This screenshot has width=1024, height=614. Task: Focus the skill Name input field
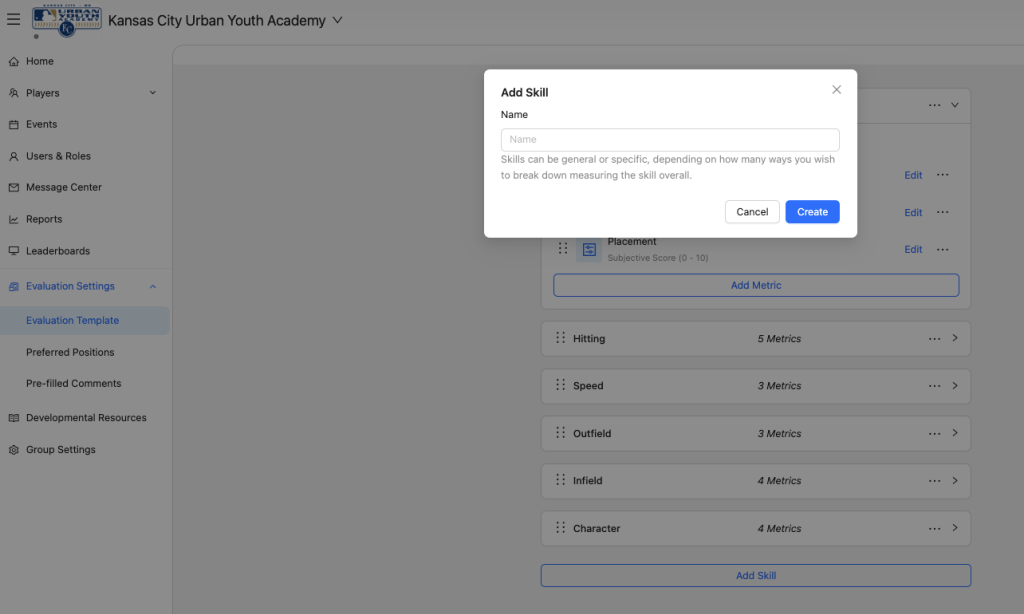pyautogui.click(x=670, y=140)
